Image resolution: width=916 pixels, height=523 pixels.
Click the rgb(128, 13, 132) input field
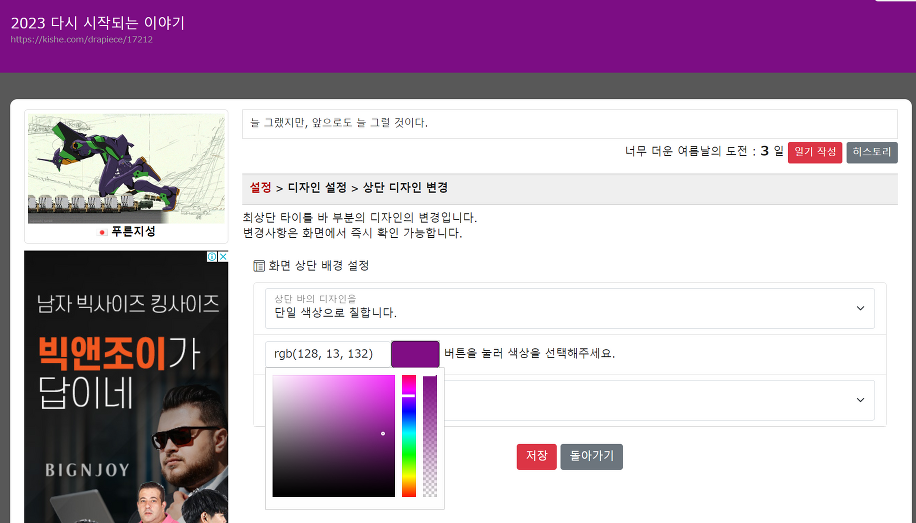(326, 354)
